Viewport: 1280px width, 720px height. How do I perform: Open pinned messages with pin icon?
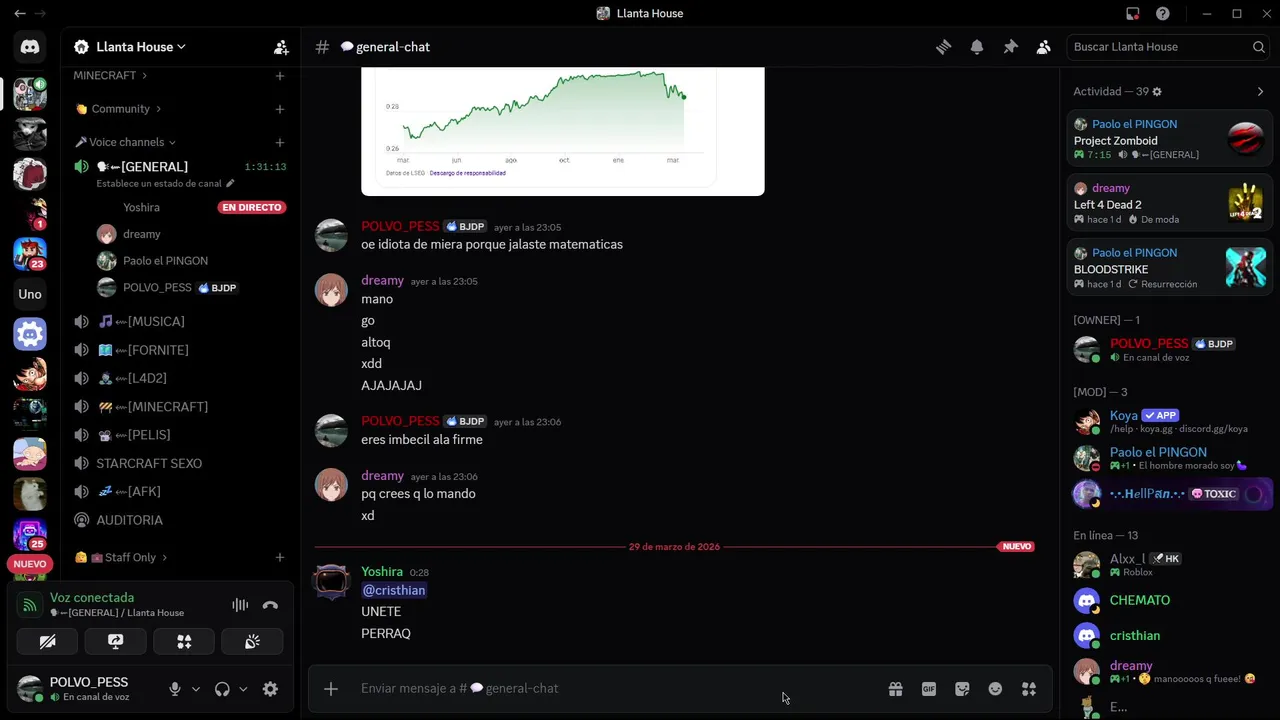[1010, 47]
